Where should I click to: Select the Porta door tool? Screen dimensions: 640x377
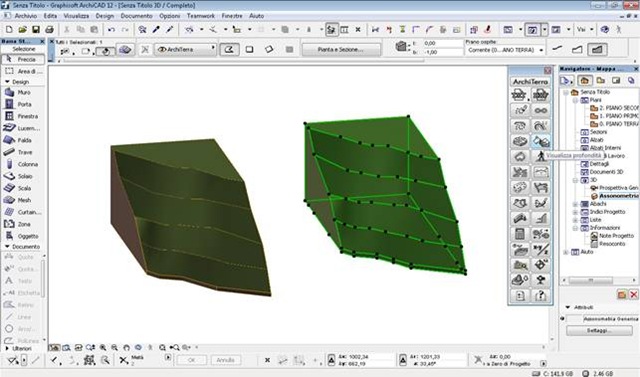[23, 104]
